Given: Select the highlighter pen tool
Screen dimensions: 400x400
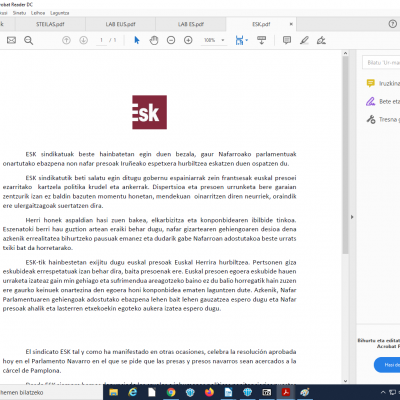Looking at the screenshot, I should point(304,40).
